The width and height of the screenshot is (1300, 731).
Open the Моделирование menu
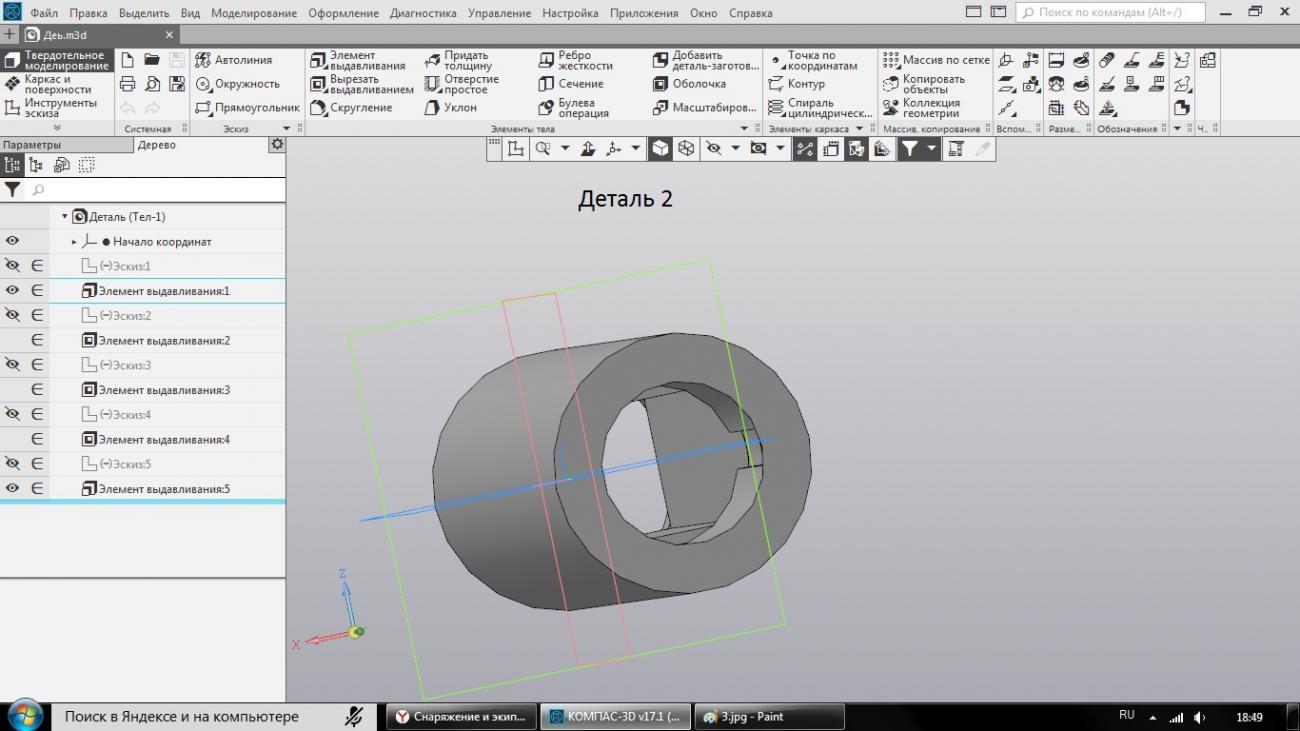(253, 13)
